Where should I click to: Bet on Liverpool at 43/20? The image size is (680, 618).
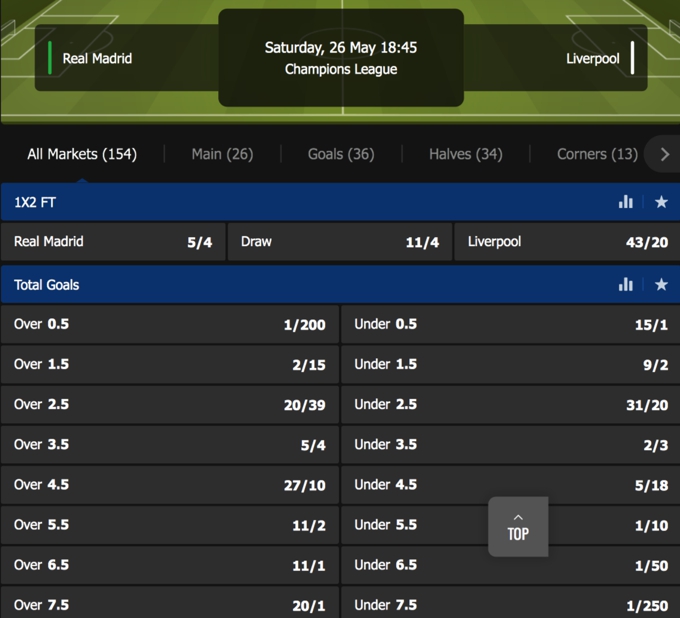(567, 242)
